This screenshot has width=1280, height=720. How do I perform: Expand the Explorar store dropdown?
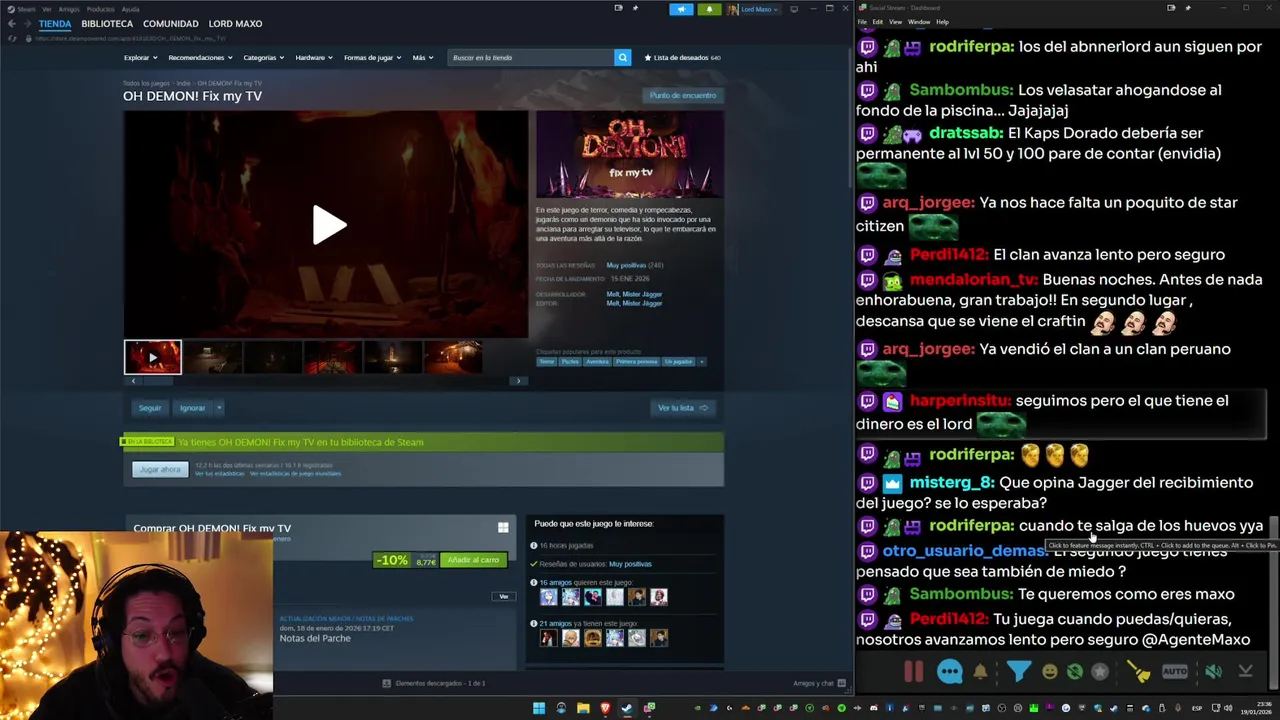click(140, 57)
